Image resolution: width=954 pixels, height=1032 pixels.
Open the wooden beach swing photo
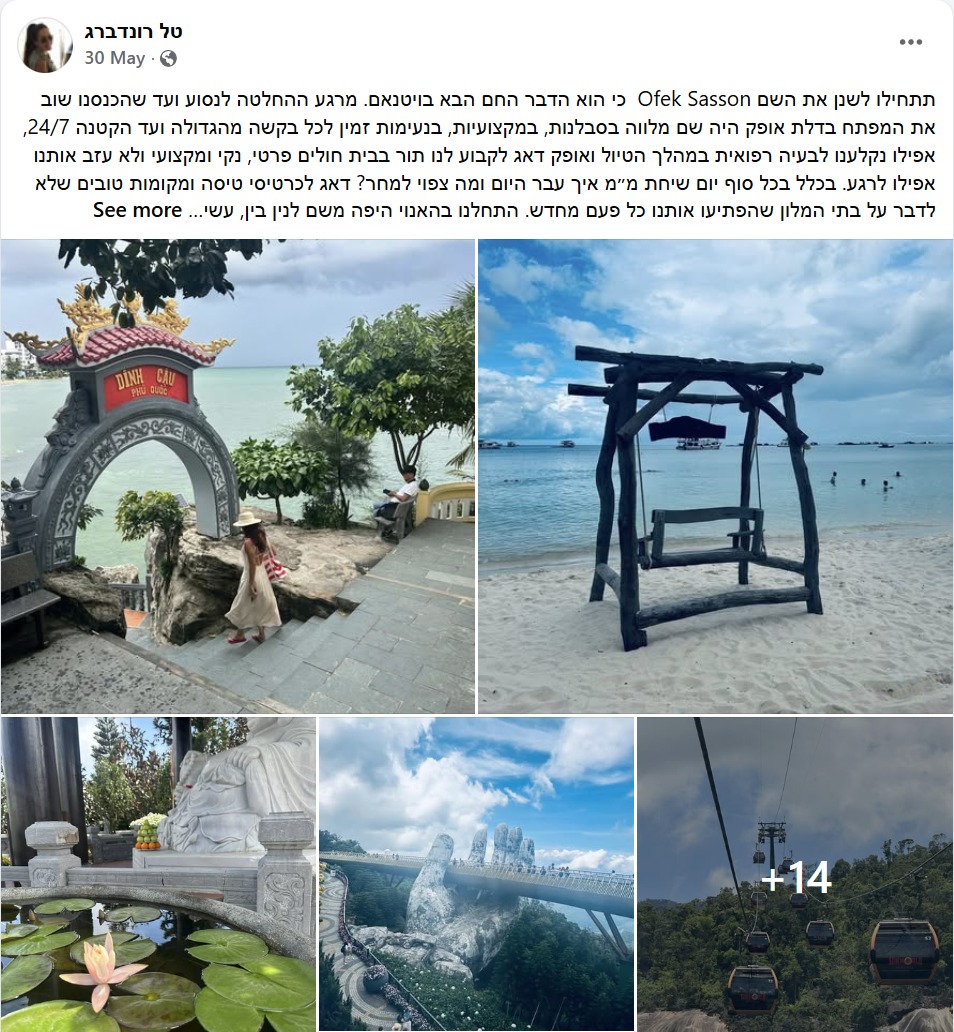[715, 476]
